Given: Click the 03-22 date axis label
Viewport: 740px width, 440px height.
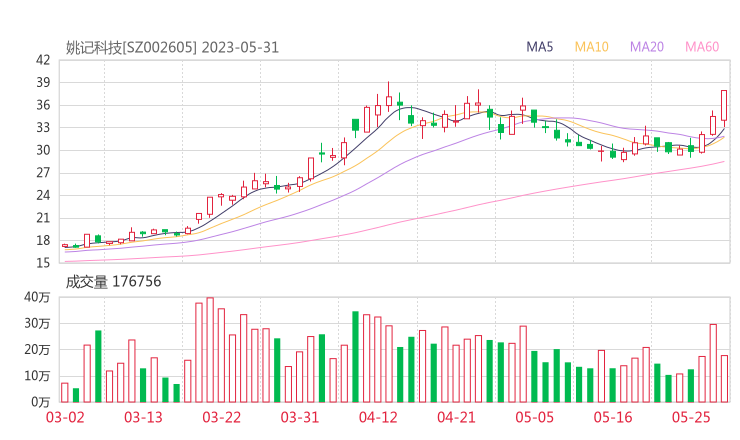Looking at the screenshot, I should 222,417.
